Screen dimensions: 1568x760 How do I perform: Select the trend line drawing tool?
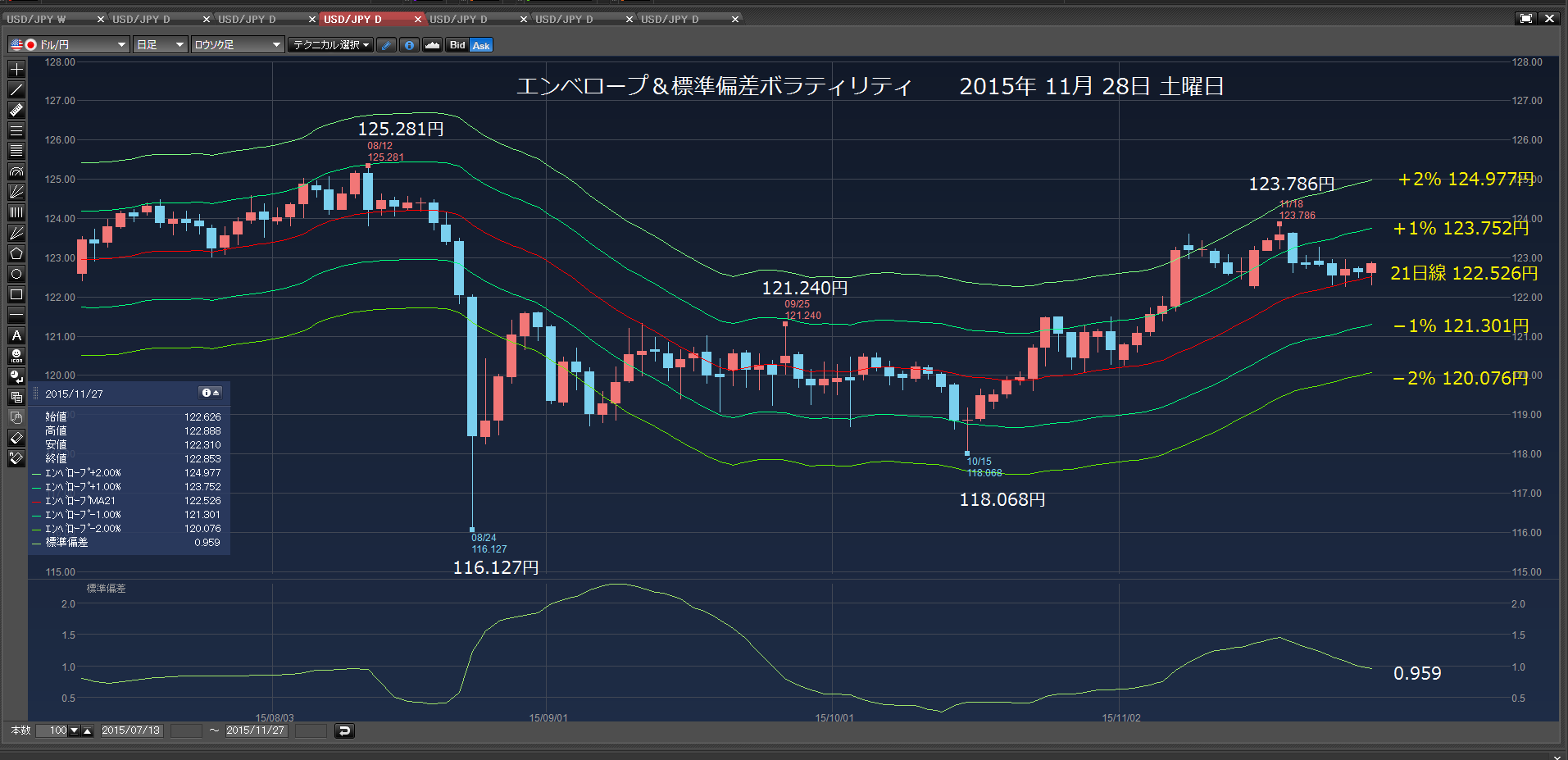pyautogui.click(x=16, y=89)
